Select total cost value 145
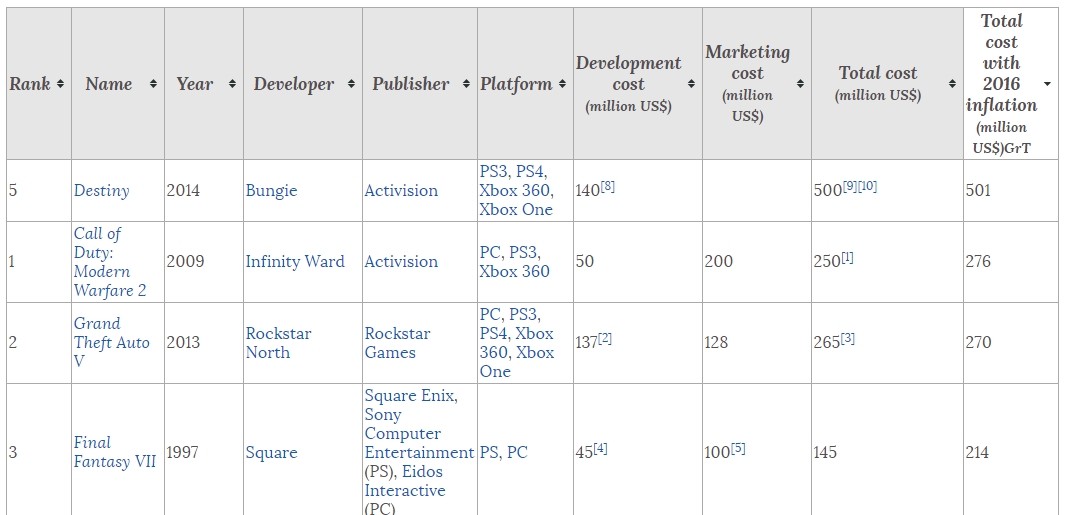The image size is (1067, 515). [825, 452]
